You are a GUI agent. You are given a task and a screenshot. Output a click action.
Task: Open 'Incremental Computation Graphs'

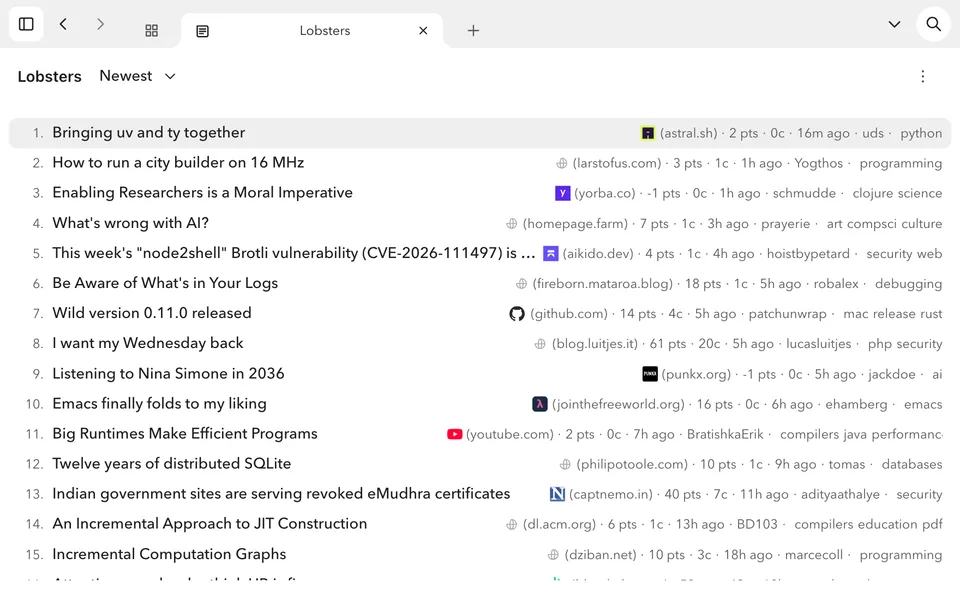(x=169, y=554)
